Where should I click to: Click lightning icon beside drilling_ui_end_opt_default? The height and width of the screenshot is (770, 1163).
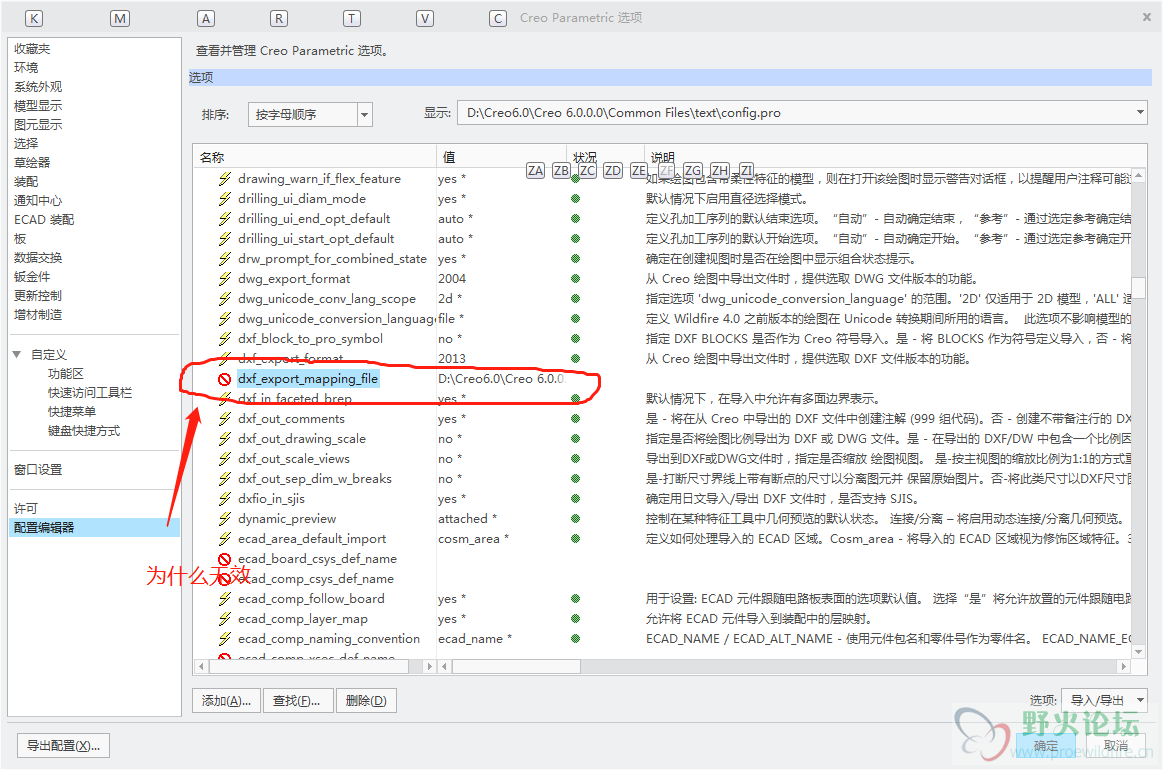[x=225, y=219]
